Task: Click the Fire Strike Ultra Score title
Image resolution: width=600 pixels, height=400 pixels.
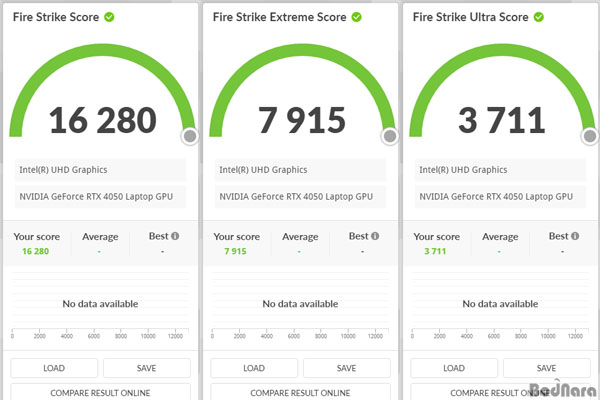Action: pyautogui.click(x=471, y=17)
